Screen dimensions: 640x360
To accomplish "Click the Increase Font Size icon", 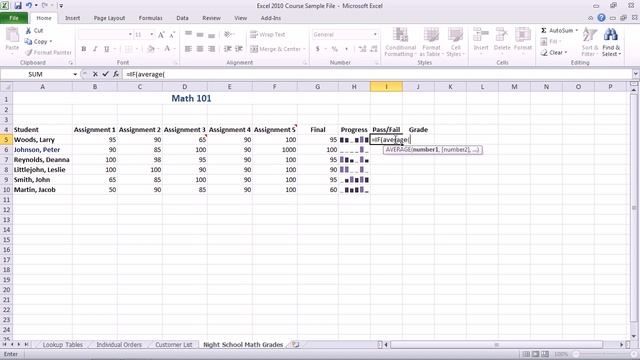I will (161, 35).
